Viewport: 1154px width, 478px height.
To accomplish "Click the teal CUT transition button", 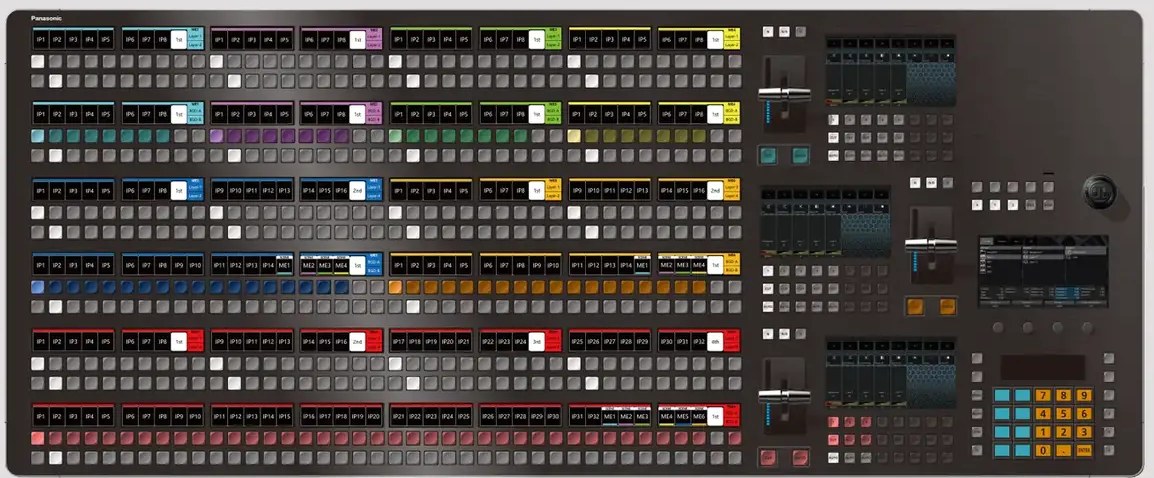I will (x=768, y=155).
